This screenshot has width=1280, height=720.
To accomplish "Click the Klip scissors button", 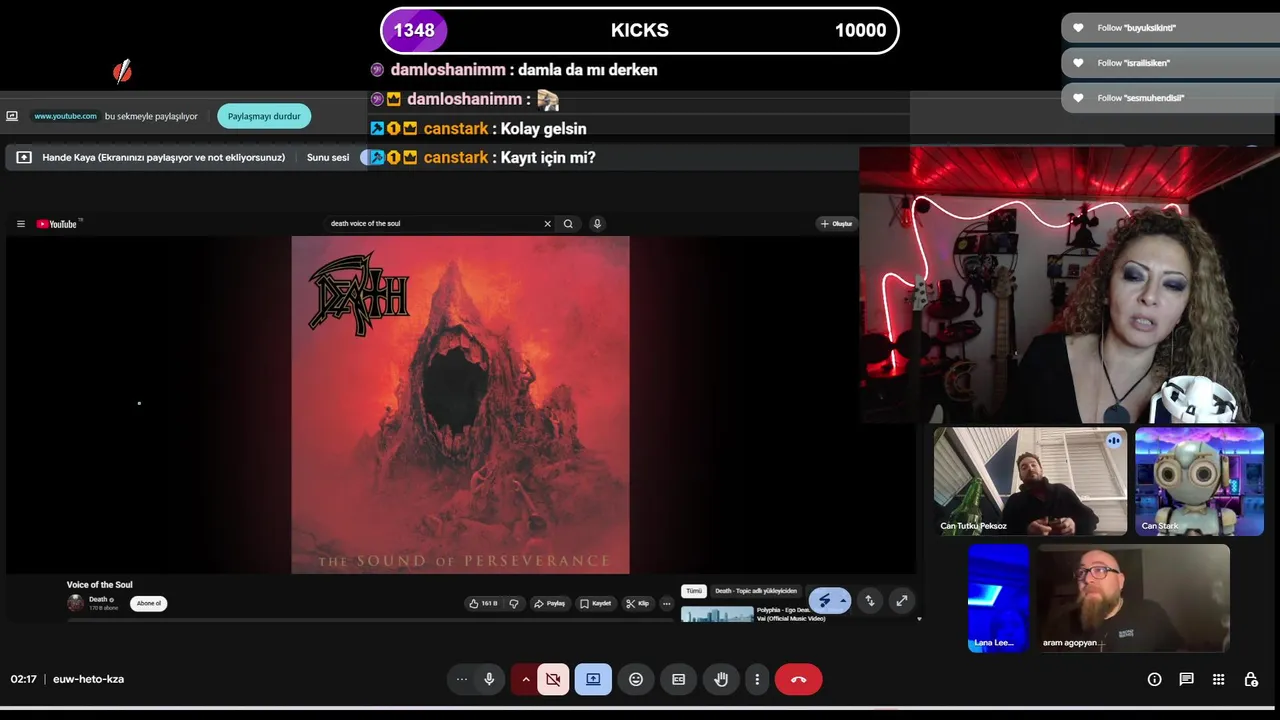I will 638,603.
